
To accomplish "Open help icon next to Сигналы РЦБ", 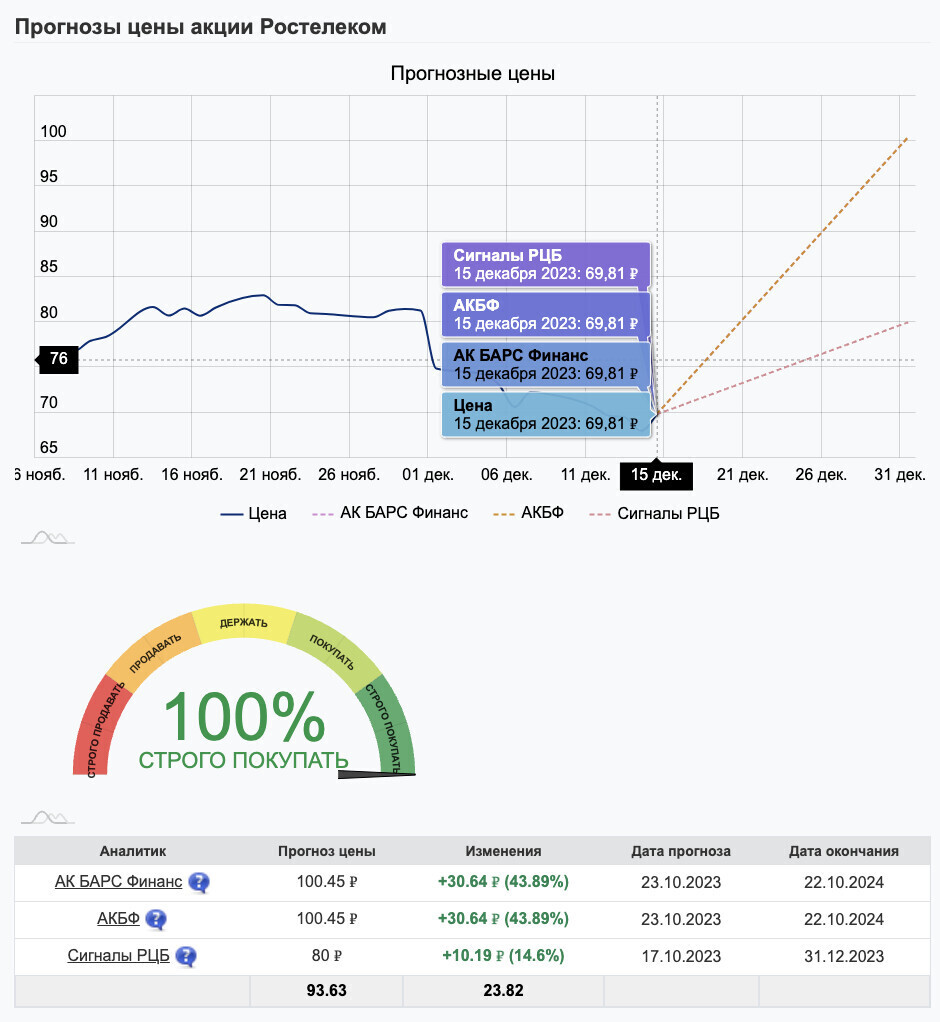I will [186, 956].
